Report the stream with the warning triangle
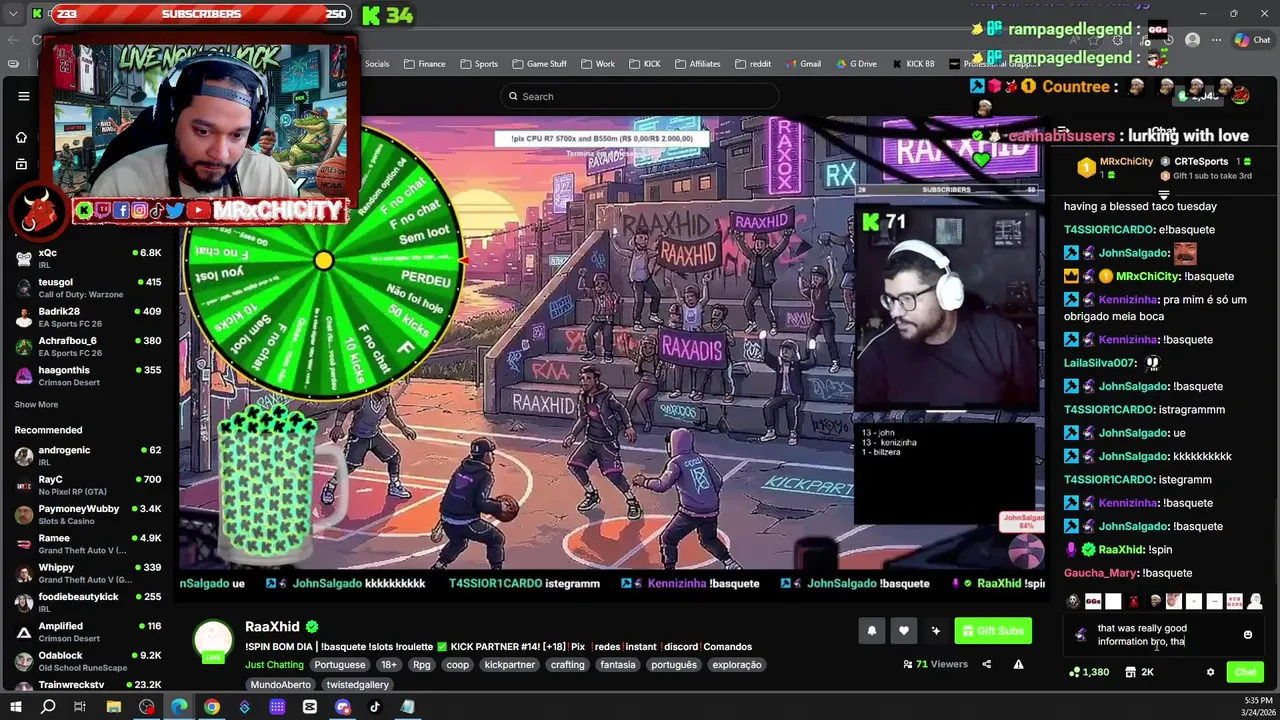Screen dimensions: 1280x720 1018,664
